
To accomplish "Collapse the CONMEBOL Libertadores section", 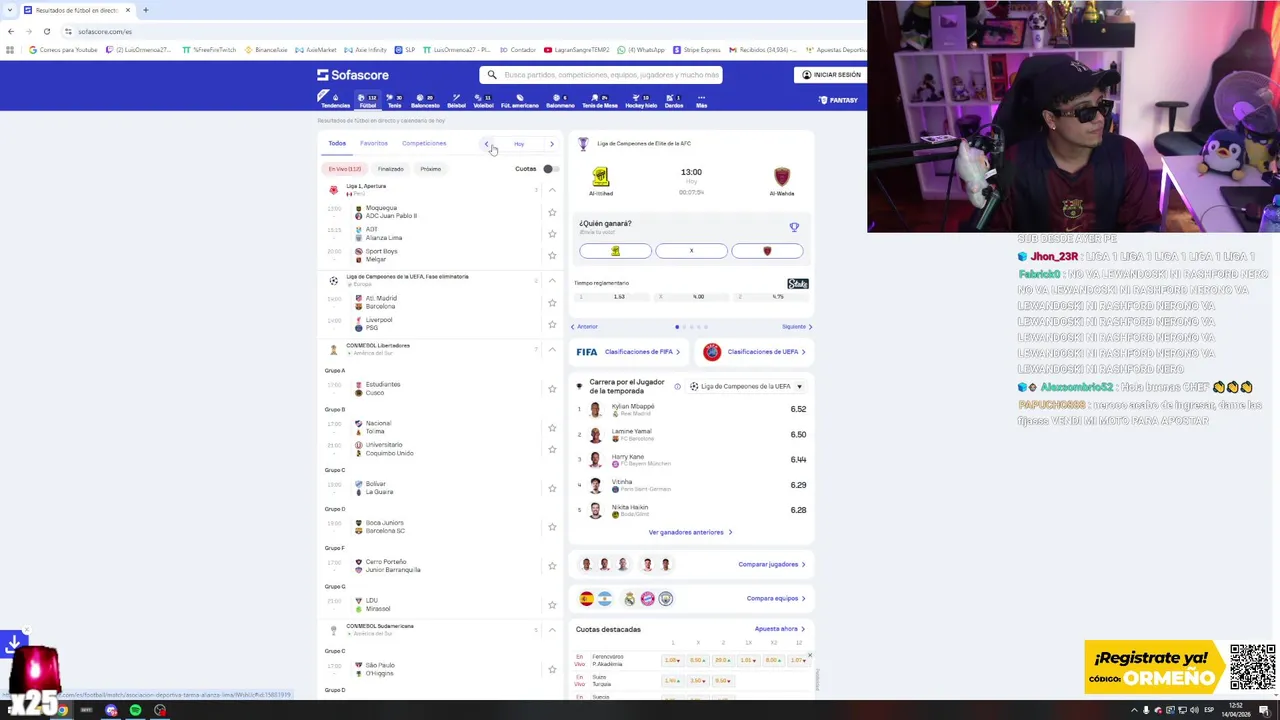I will coord(552,350).
